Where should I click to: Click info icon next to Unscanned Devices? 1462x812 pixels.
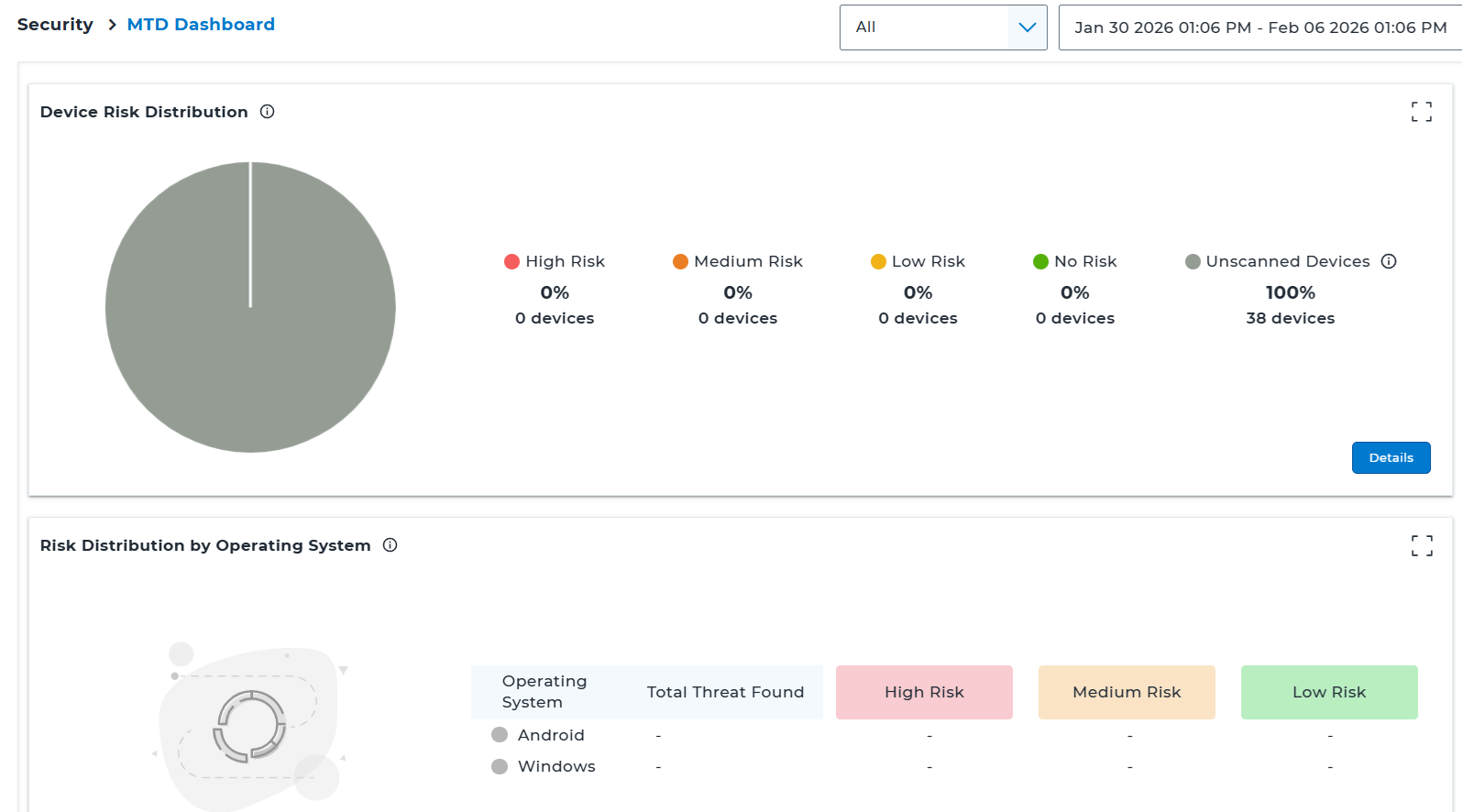click(1389, 261)
